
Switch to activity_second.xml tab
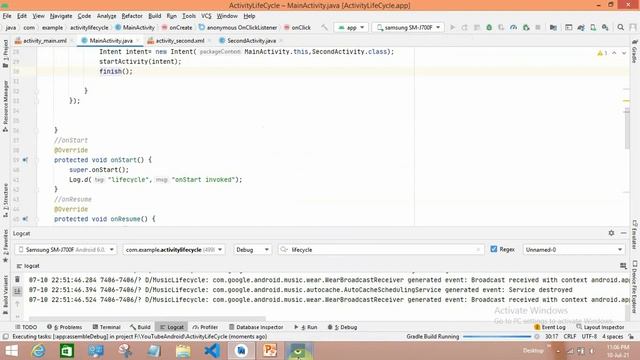click(x=180, y=40)
